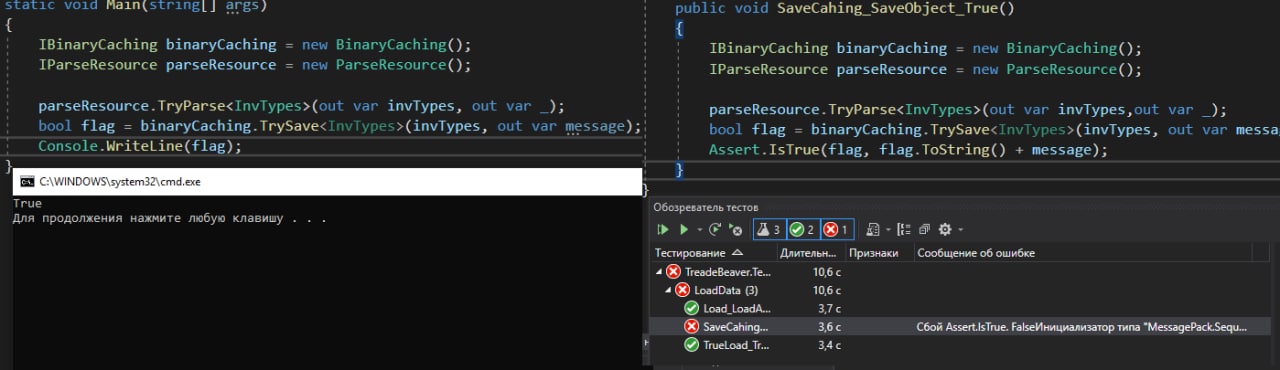Click the C:\WINDOWS\system32\cmd.exe title bar
This screenshot has height=370, width=1280.
326,182
